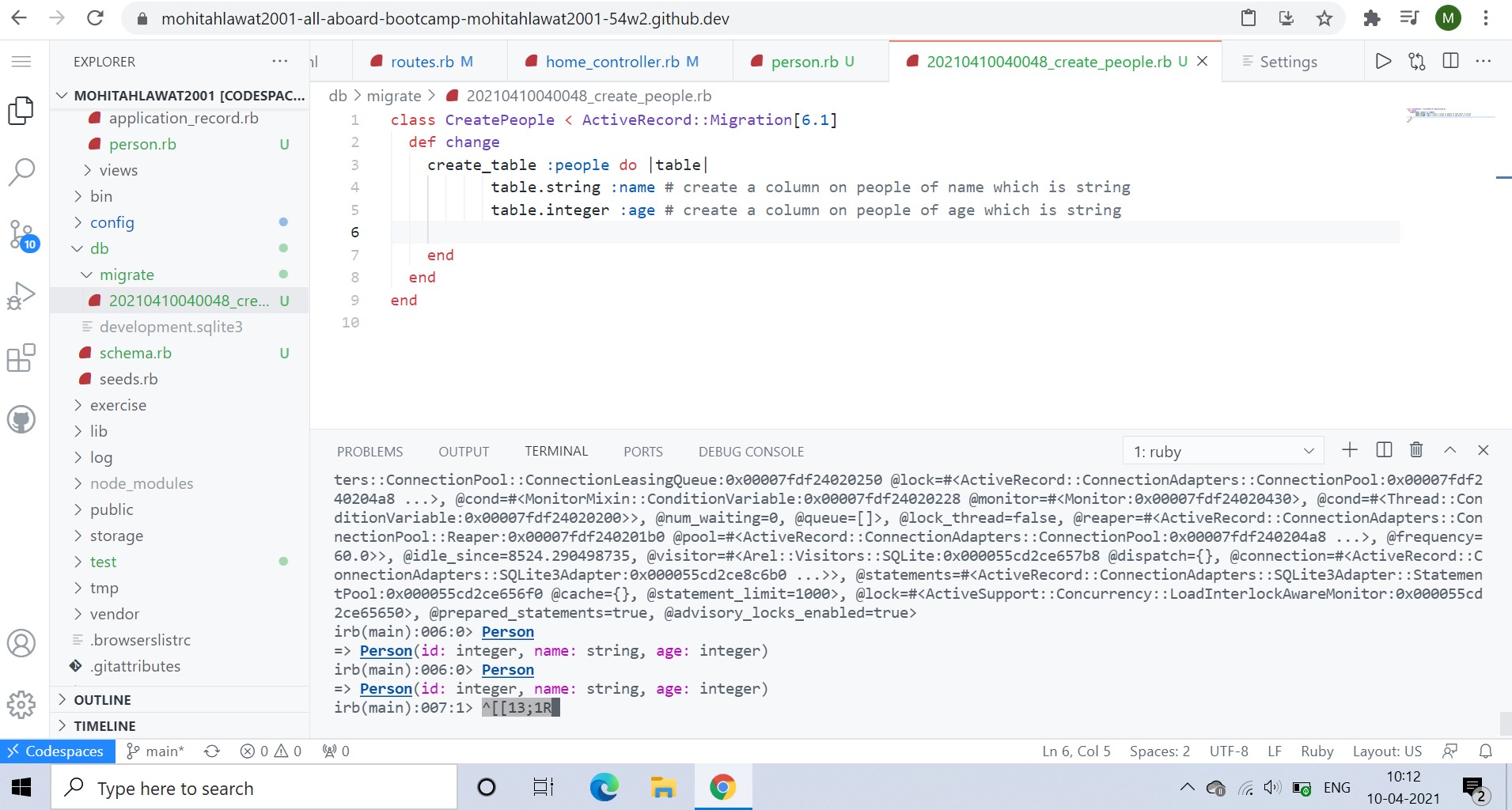Open the Extensions view
The image size is (1512, 810).
(x=21, y=358)
